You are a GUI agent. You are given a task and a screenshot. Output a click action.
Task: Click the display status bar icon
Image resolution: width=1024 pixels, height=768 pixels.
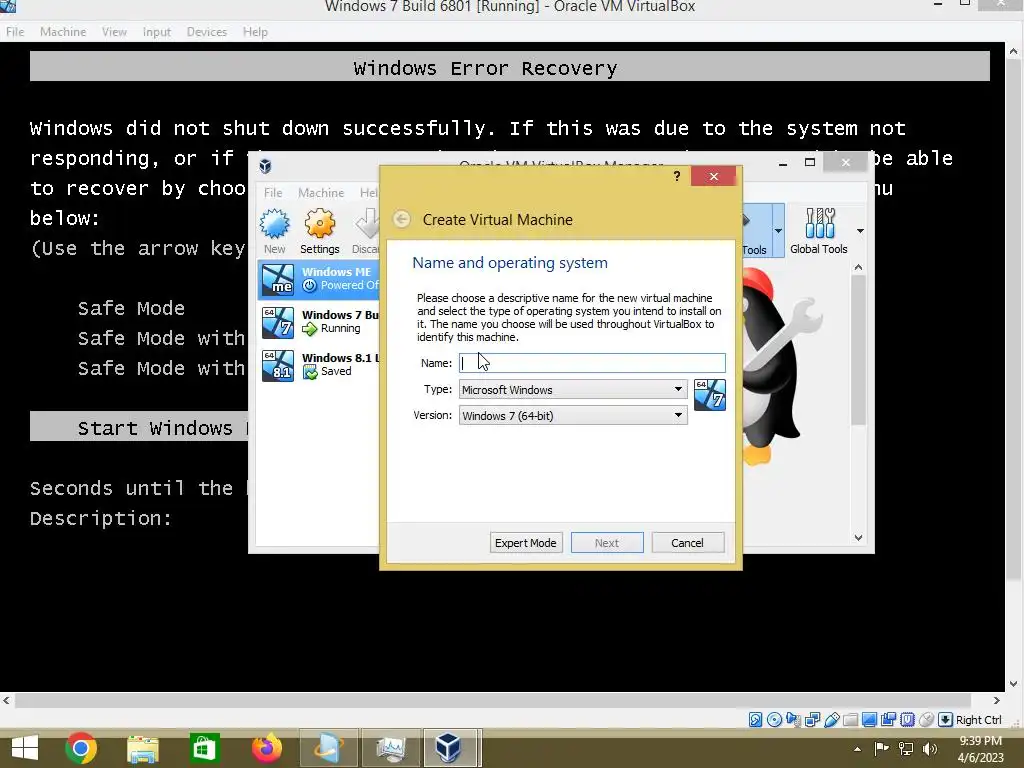pos(869,720)
